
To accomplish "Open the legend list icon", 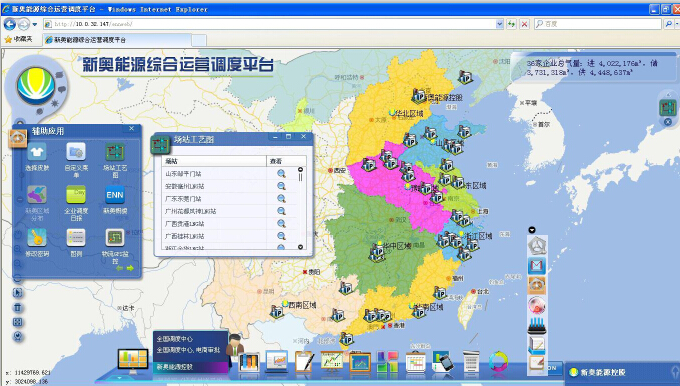I will [76, 238].
